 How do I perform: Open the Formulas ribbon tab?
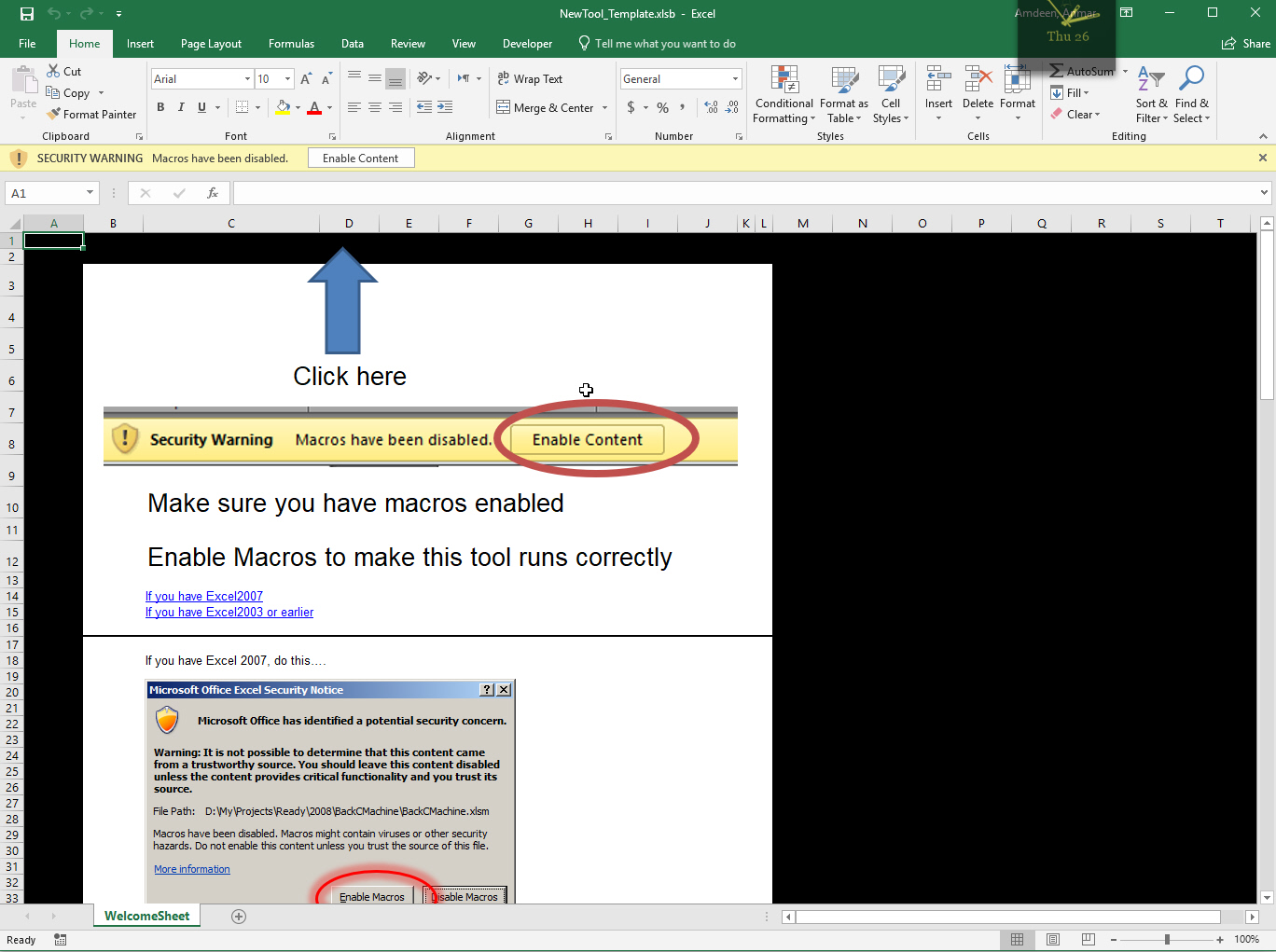(x=291, y=44)
